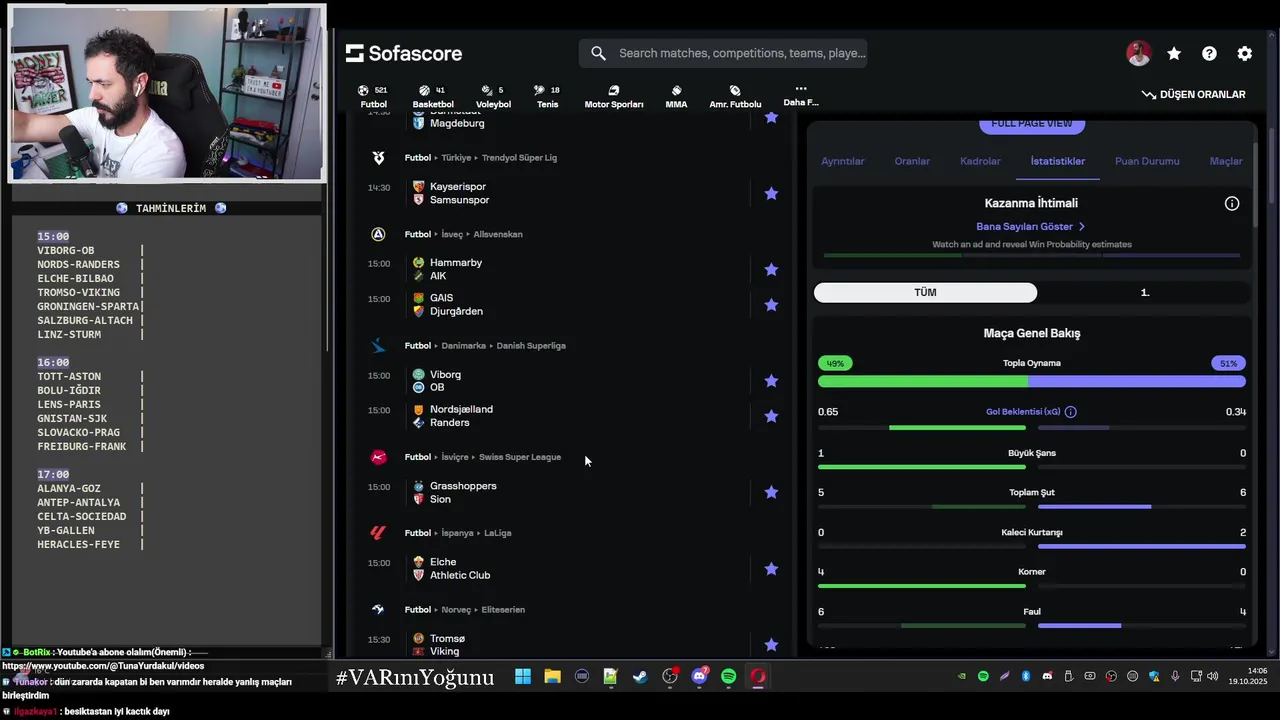Open Steam from the taskbar
Screen dimensions: 1280x720
640,677
